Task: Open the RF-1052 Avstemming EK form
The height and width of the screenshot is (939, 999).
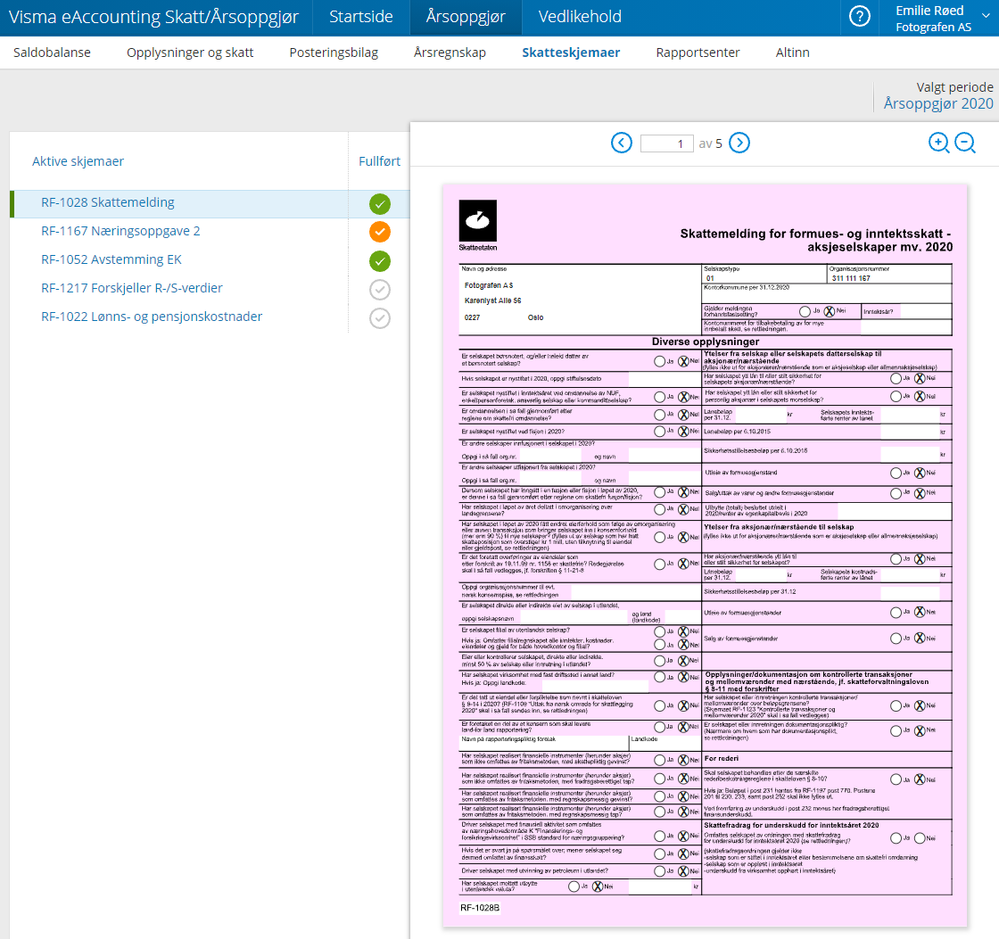Action: pos(111,260)
